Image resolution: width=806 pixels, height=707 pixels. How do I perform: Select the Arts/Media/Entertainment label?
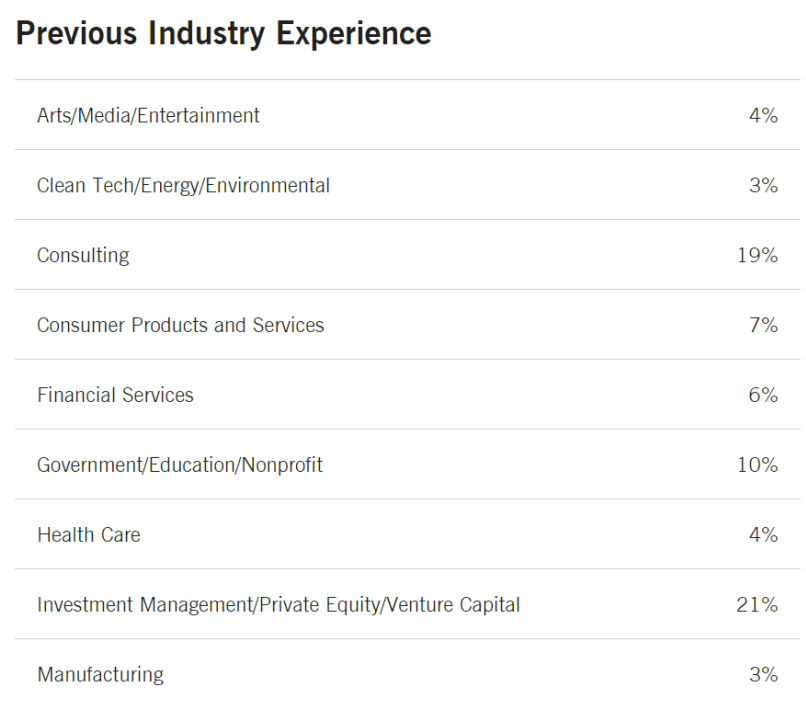pyautogui.click(x=148, y=115)
